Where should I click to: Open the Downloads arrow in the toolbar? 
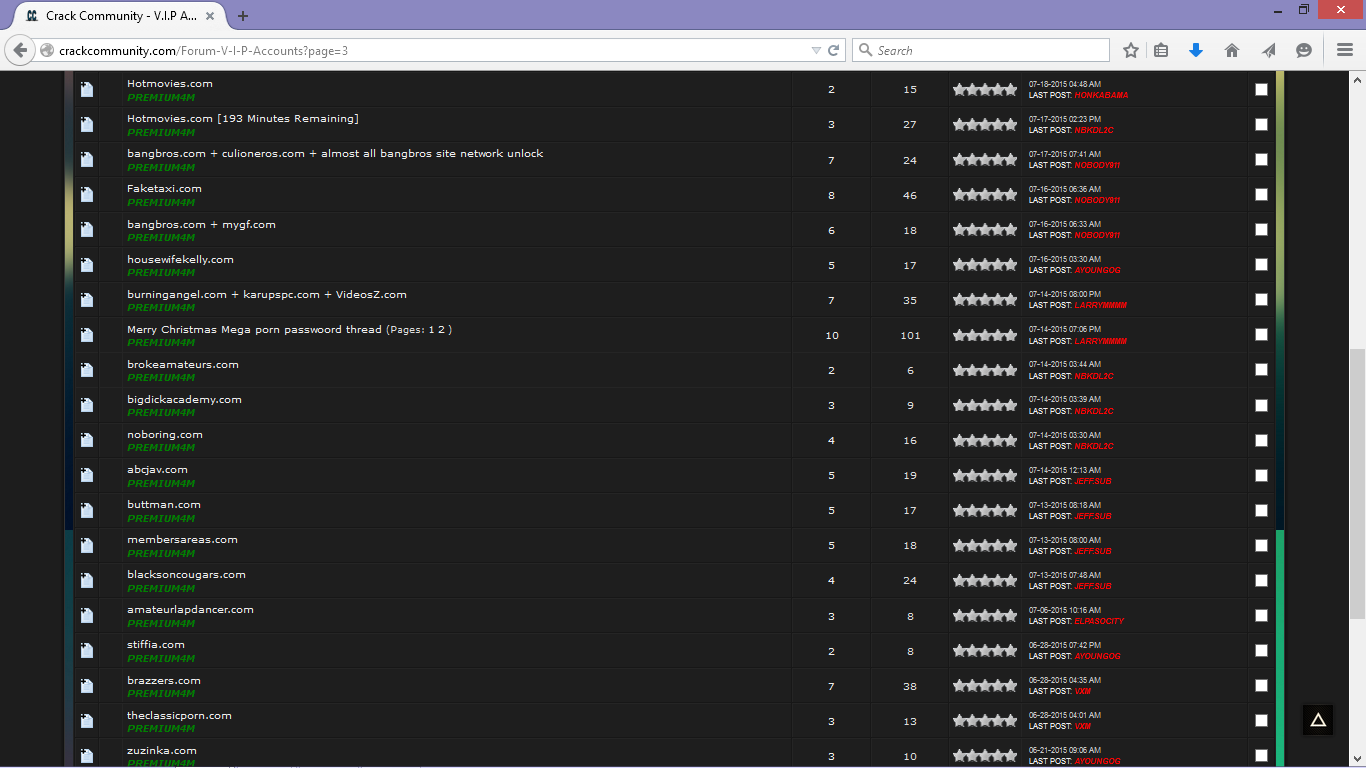[1196, 50]
